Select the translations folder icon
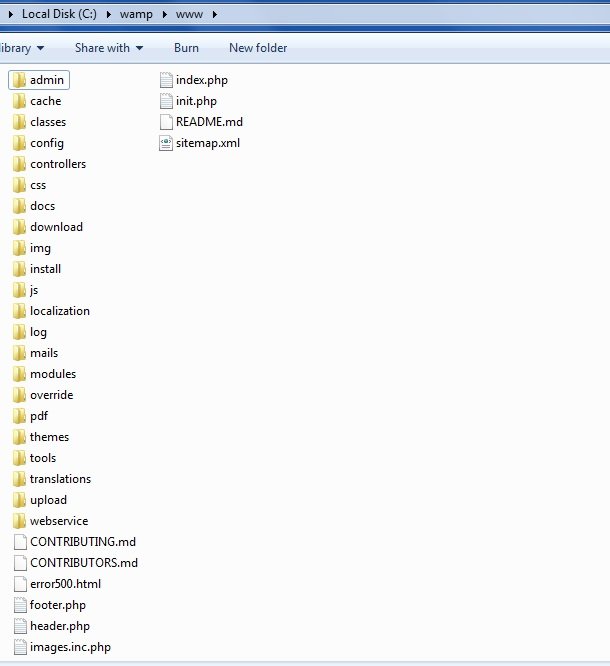This screenshot has height=666, width=610. [x=19, y=479]
